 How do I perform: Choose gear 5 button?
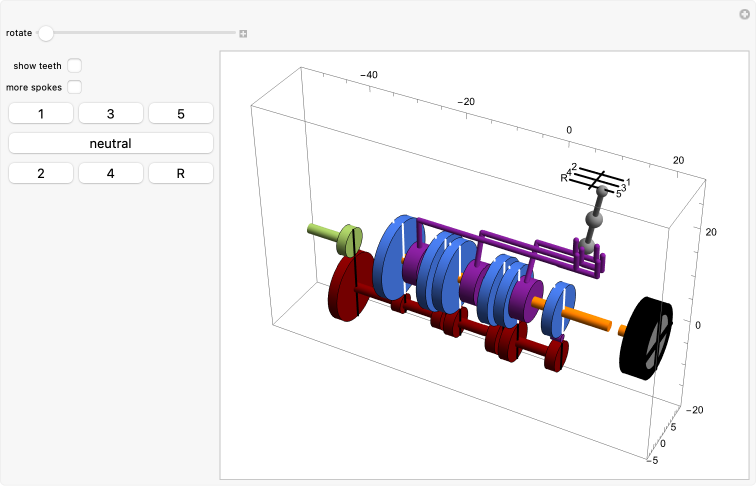tap(181, 114)
